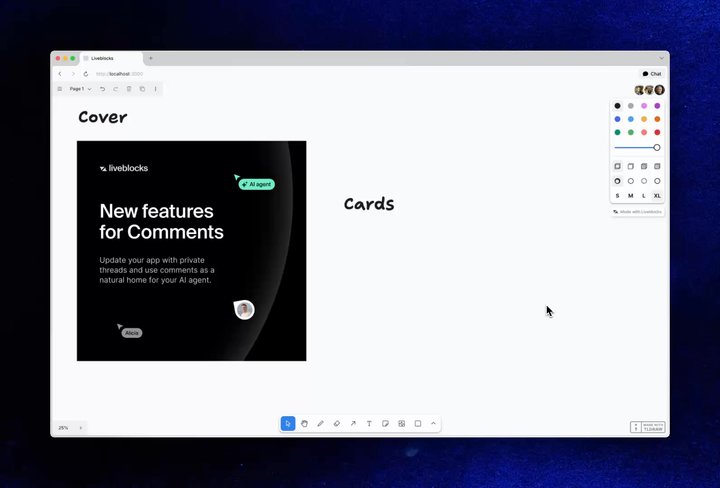Pick the light violet color swatch
Screen dimensions: 720x488
pyautogui.click(x=644, y=106)
